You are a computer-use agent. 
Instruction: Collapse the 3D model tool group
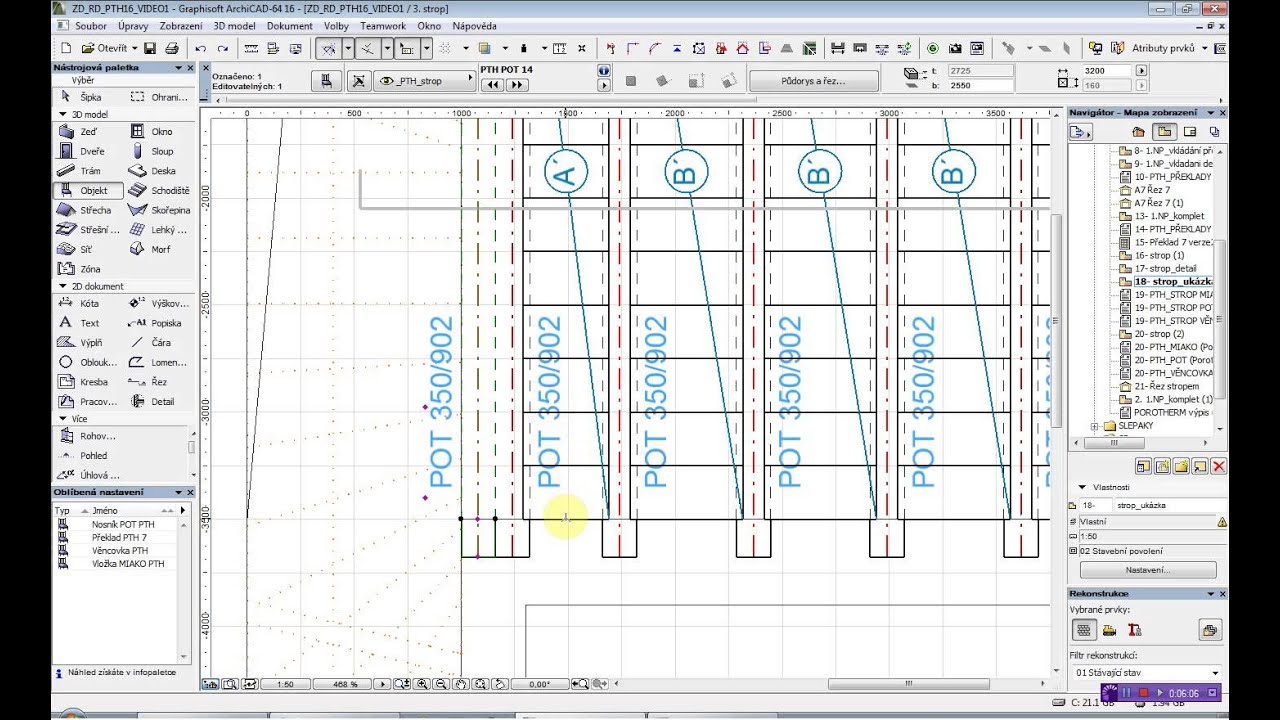click(x=62, y=114)
